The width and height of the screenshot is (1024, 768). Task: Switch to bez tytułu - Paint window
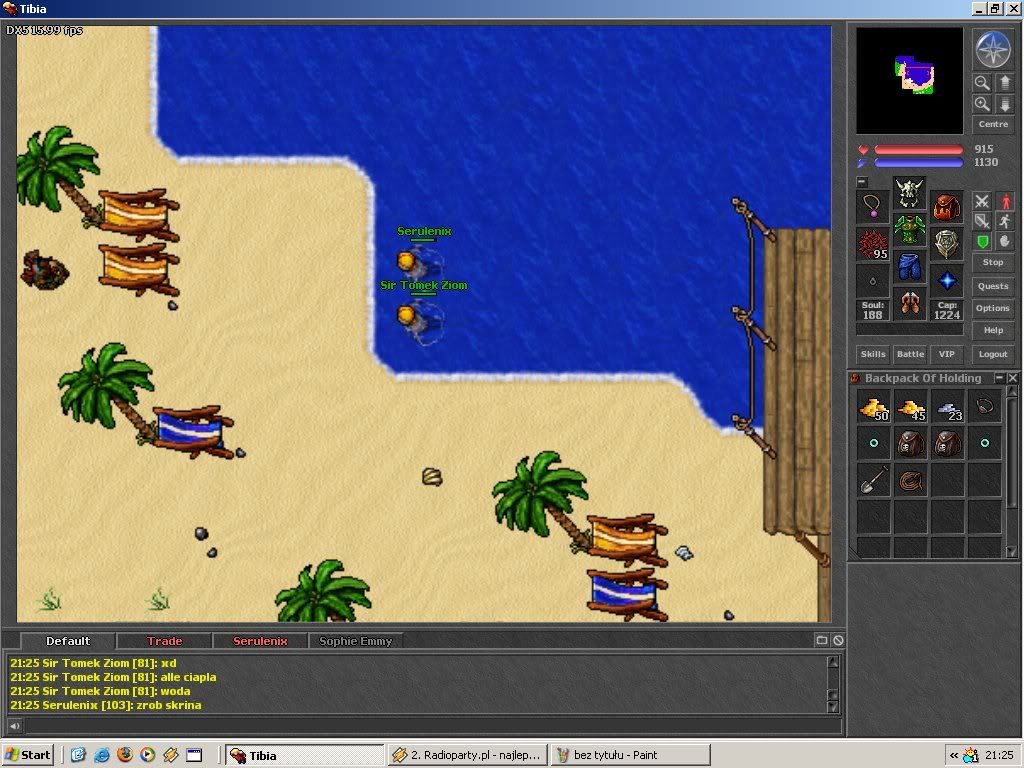click(630, 755)
